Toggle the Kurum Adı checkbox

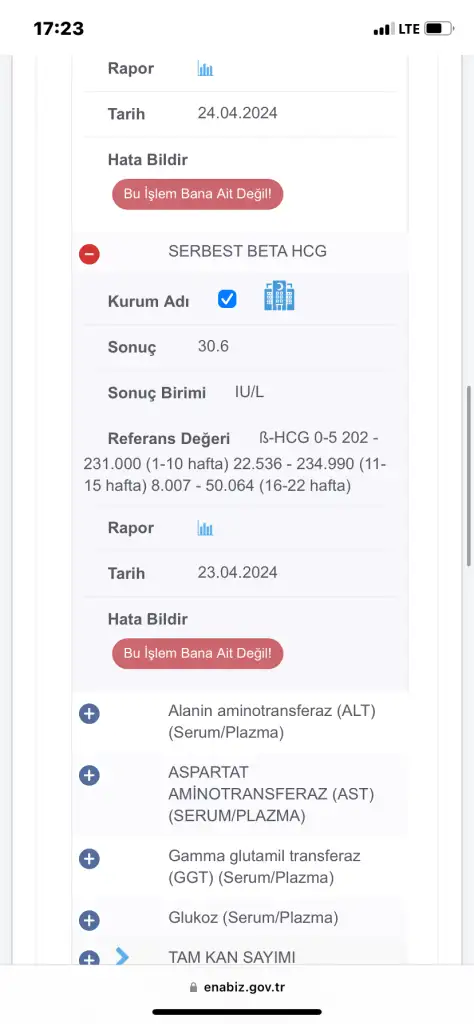point(227,299)
